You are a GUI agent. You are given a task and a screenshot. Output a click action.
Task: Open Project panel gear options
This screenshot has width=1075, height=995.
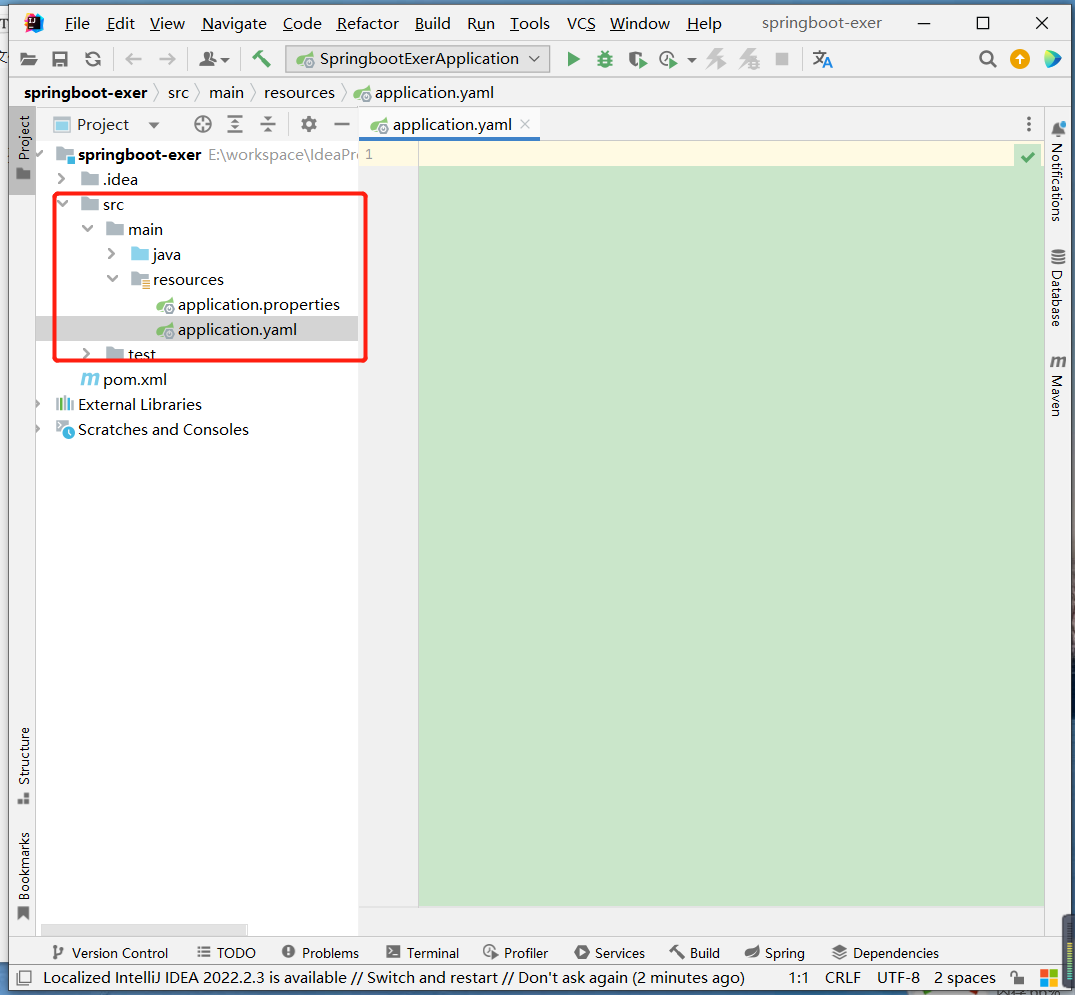tap(309, 124)
